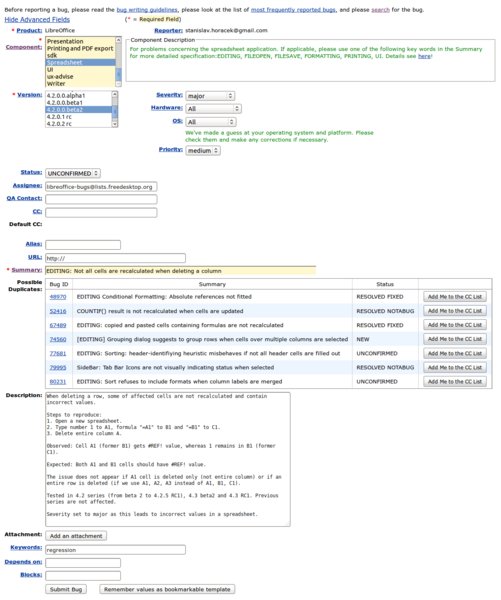
Task: Choose sdk in the Component list
Action: coord(80,55)
